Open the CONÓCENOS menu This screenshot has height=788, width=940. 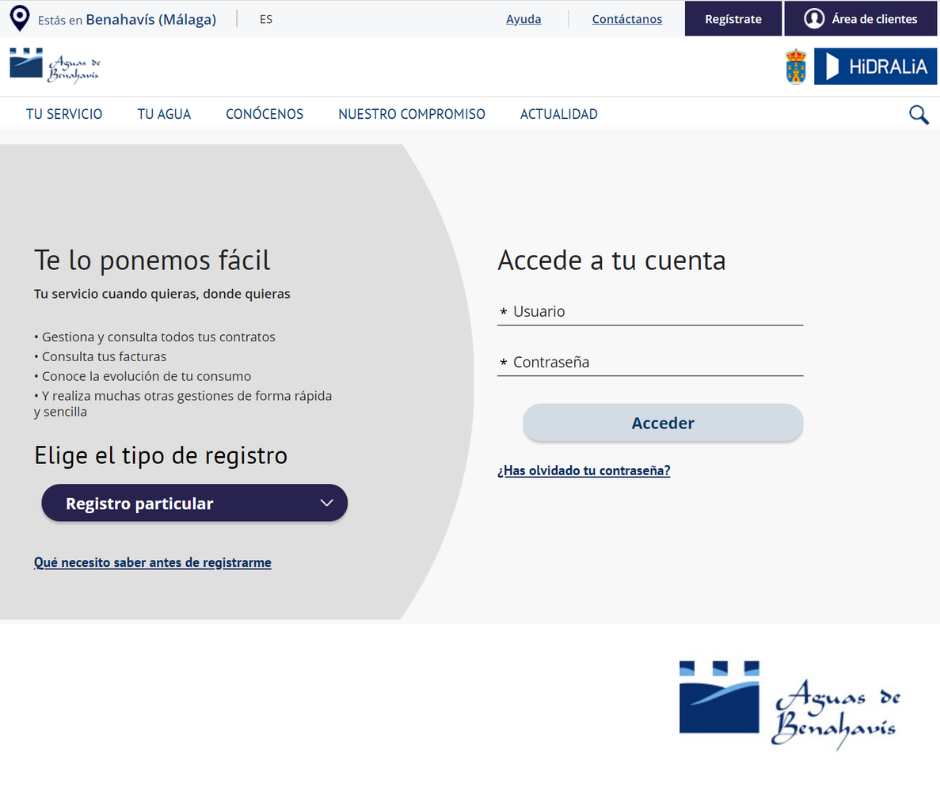264,114
